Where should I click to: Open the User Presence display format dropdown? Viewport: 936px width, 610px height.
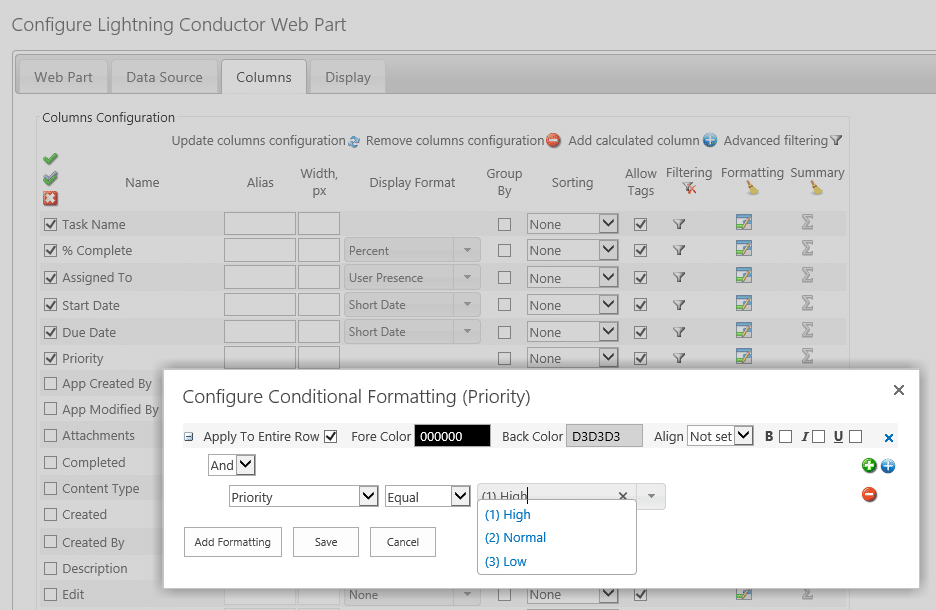[x=412, y=277]
